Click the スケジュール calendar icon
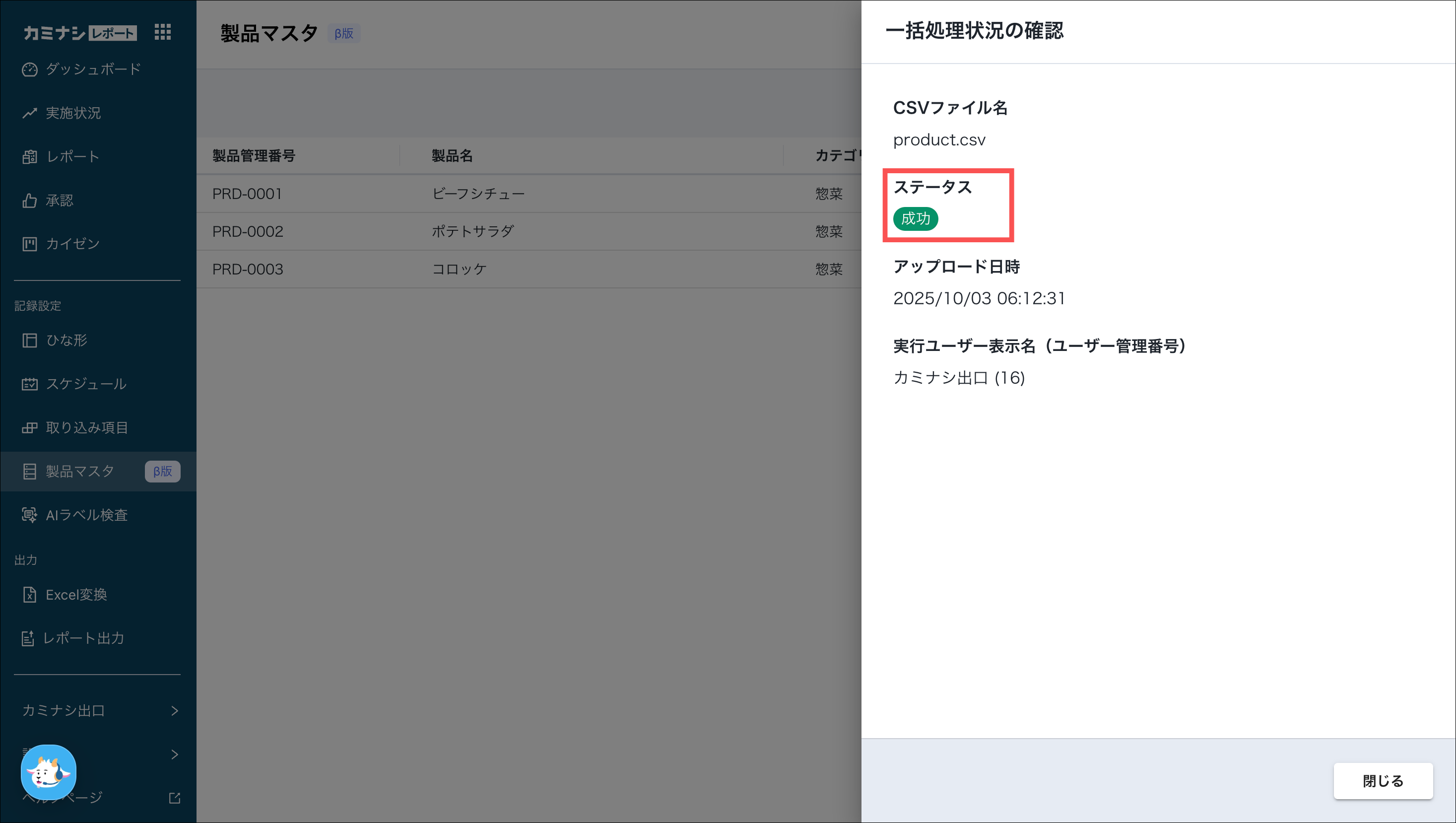The width and height of the screenshot is (1456, 823). 29,384
